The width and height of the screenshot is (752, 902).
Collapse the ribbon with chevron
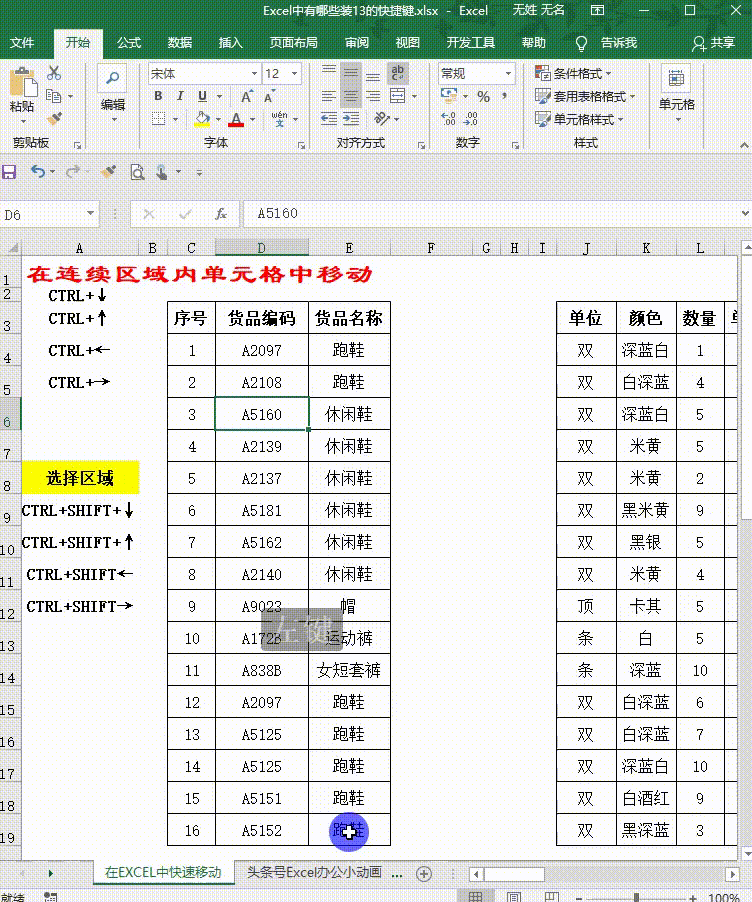[x=744, y=145]
